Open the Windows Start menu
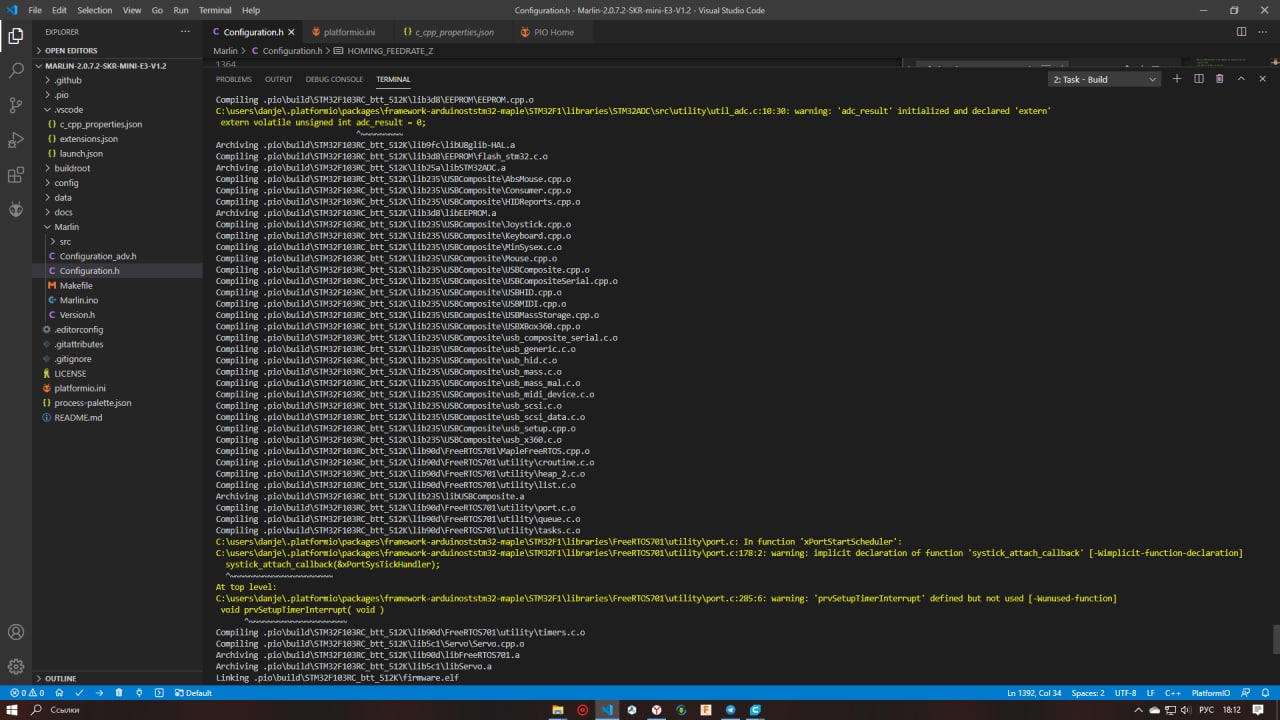Image resolution: width=1280 pixels, height=720 pixels. tap(11, 709)
